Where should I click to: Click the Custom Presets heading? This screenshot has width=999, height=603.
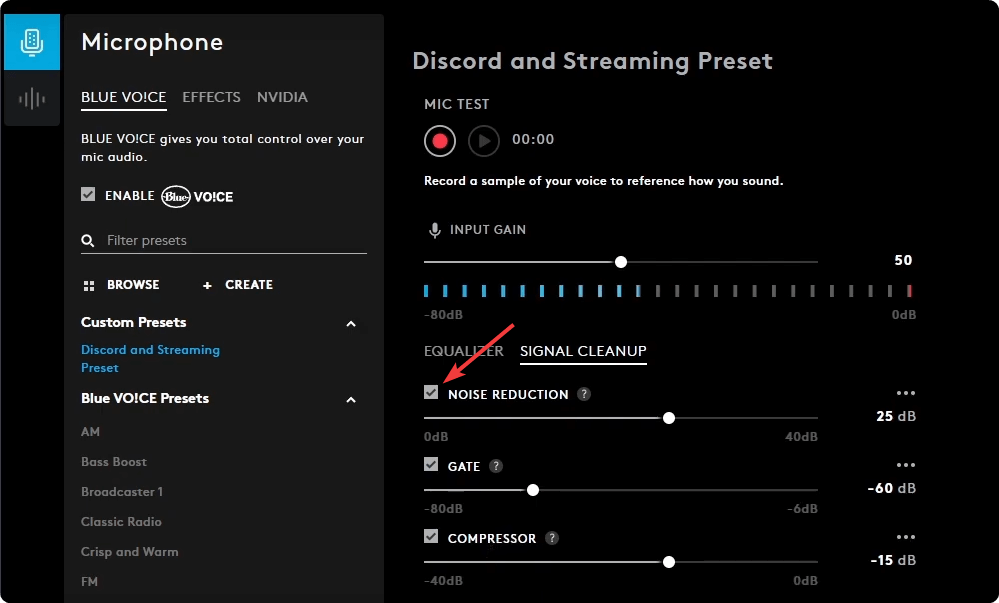tap(134, 323)
